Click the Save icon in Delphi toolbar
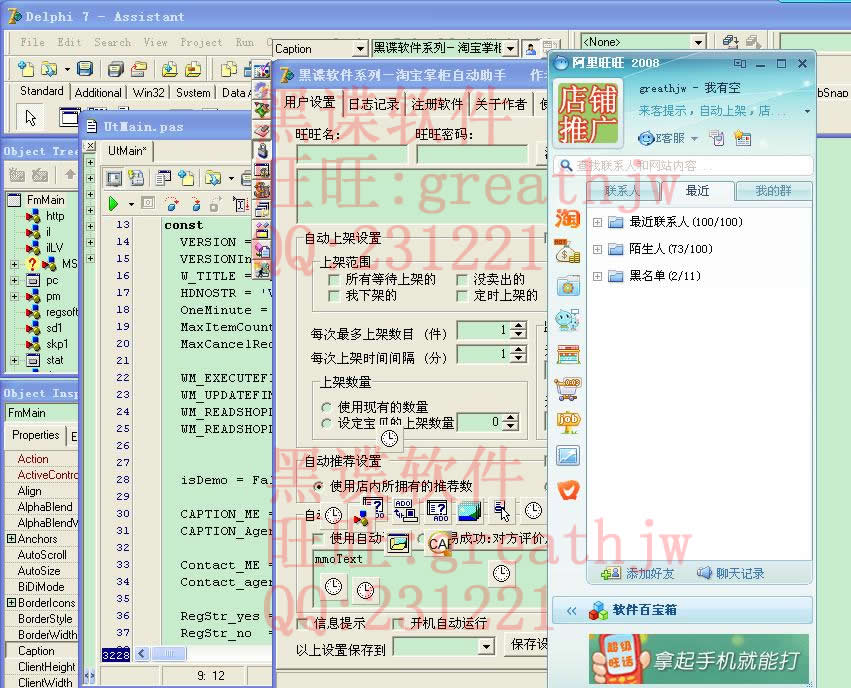Screen dimensions: 851x688 tap(86, 69)
